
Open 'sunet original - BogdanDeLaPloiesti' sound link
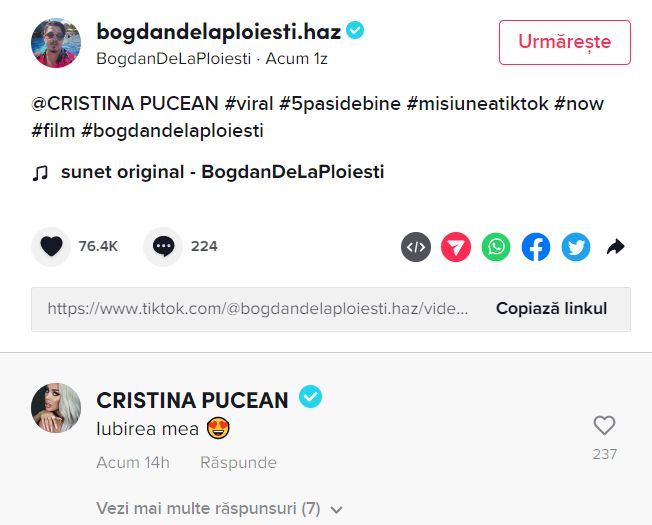(222, 172)
